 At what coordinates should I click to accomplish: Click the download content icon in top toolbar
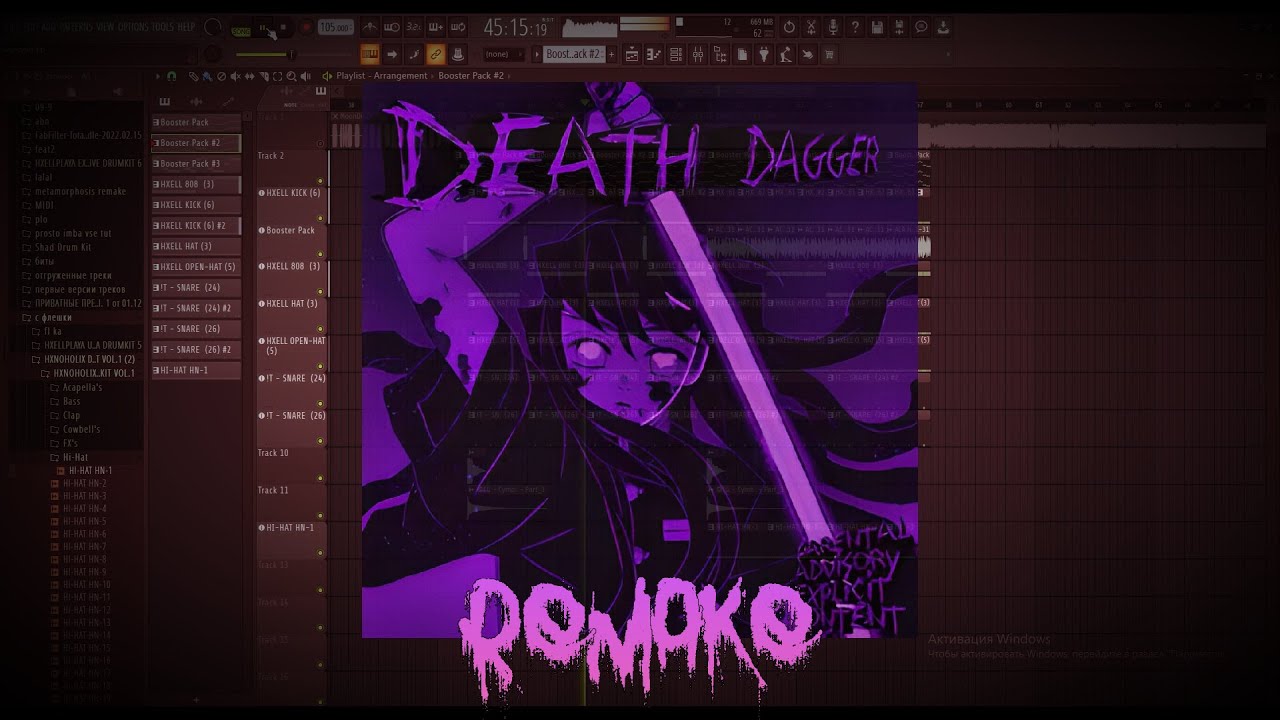coord(943,27)
